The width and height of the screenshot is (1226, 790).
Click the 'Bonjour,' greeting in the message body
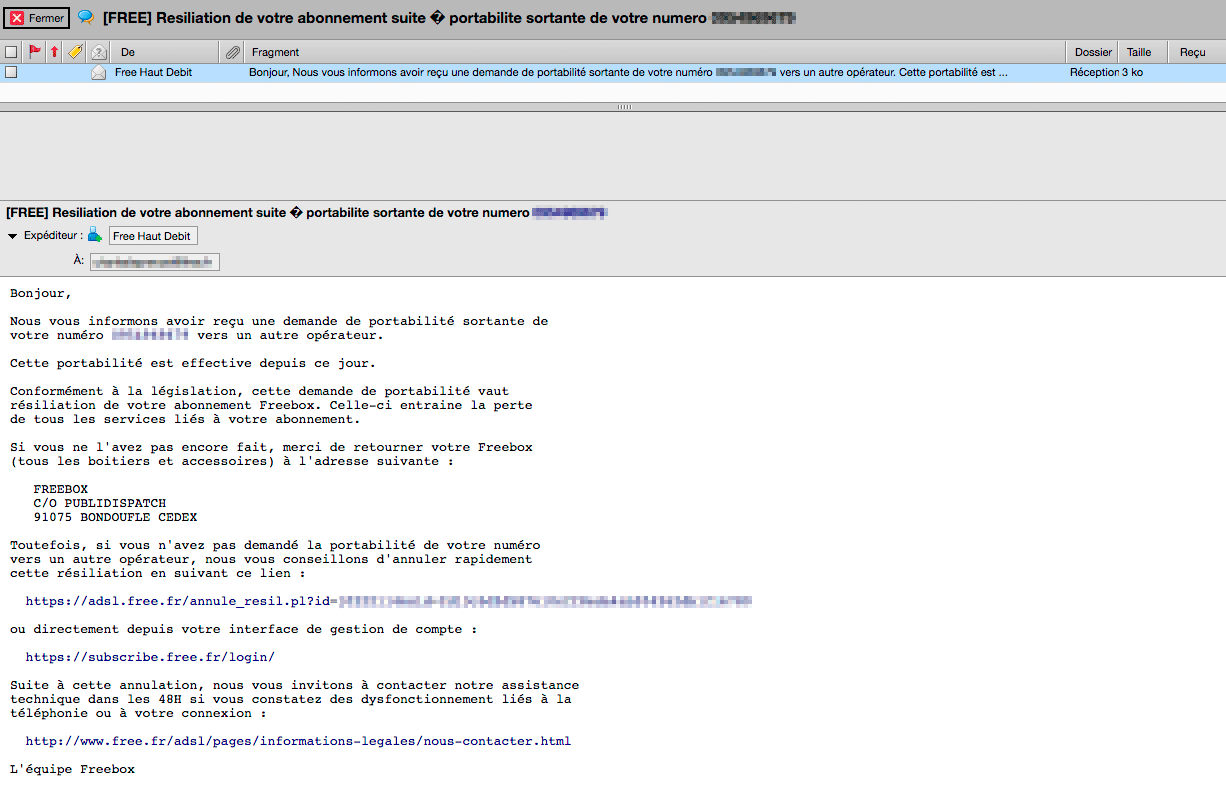[x=41, y=293]
